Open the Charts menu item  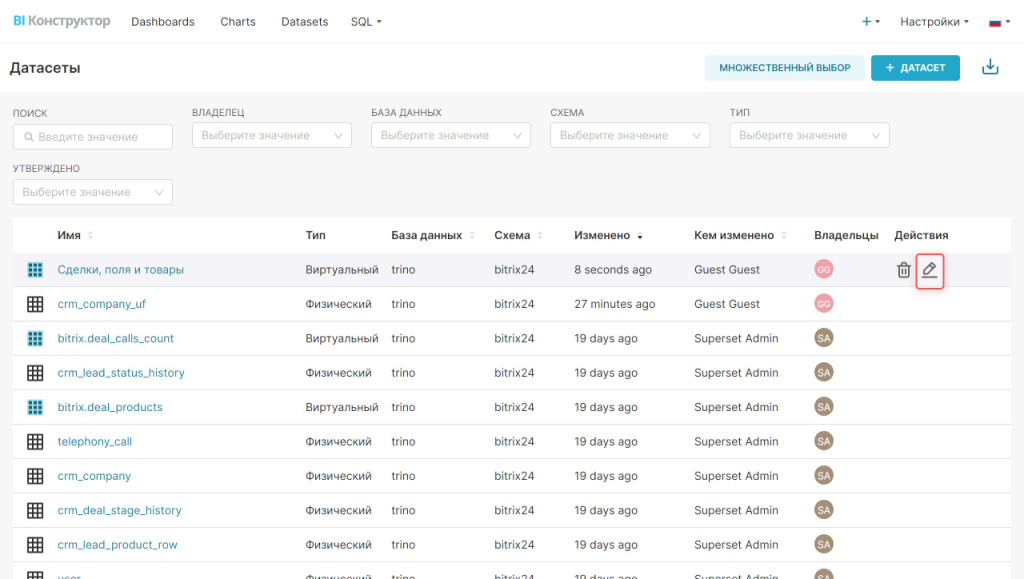[x=238, y=22]
